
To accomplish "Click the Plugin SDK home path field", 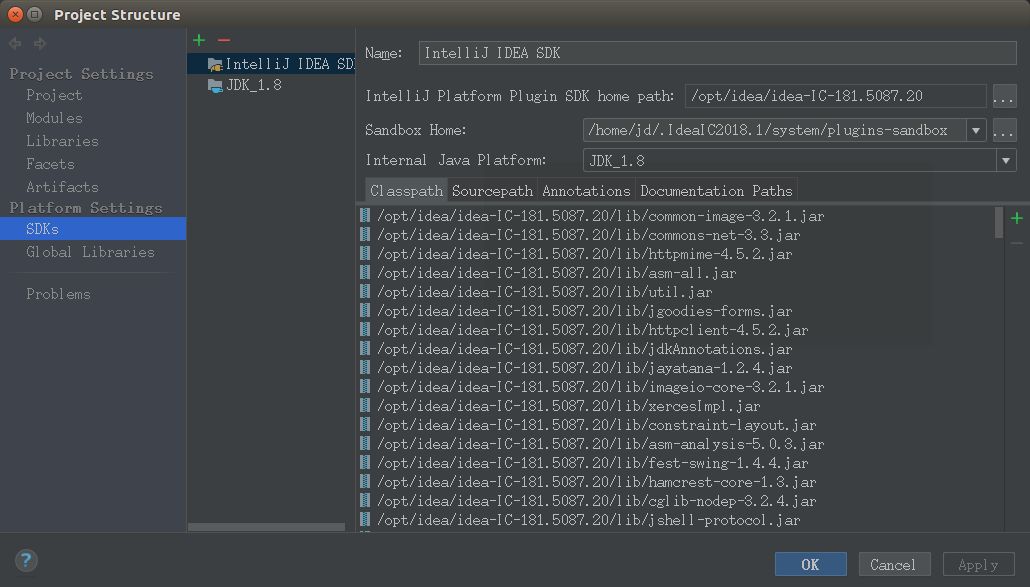I will click(x=835, y=97).
